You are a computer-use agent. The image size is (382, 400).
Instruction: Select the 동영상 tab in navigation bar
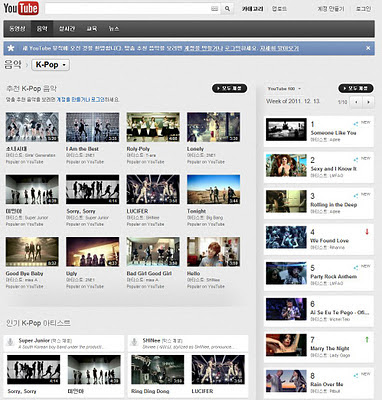17,29
